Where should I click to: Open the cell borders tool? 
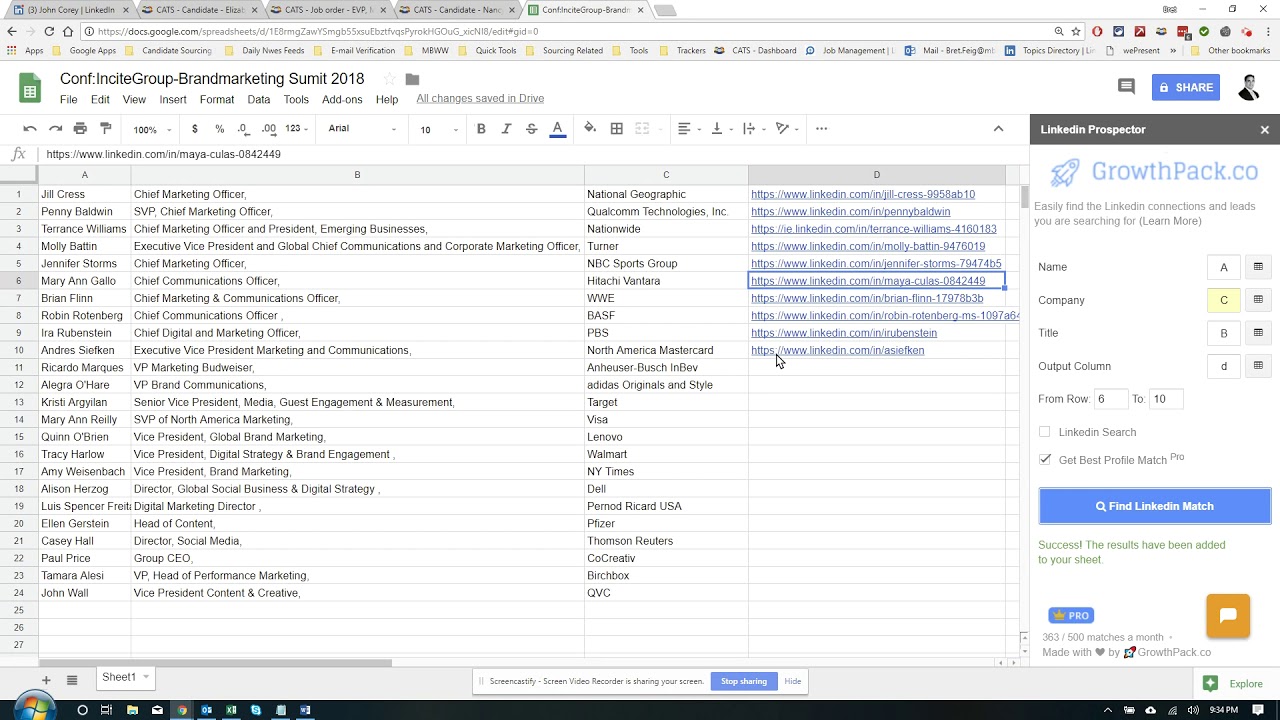617,129
